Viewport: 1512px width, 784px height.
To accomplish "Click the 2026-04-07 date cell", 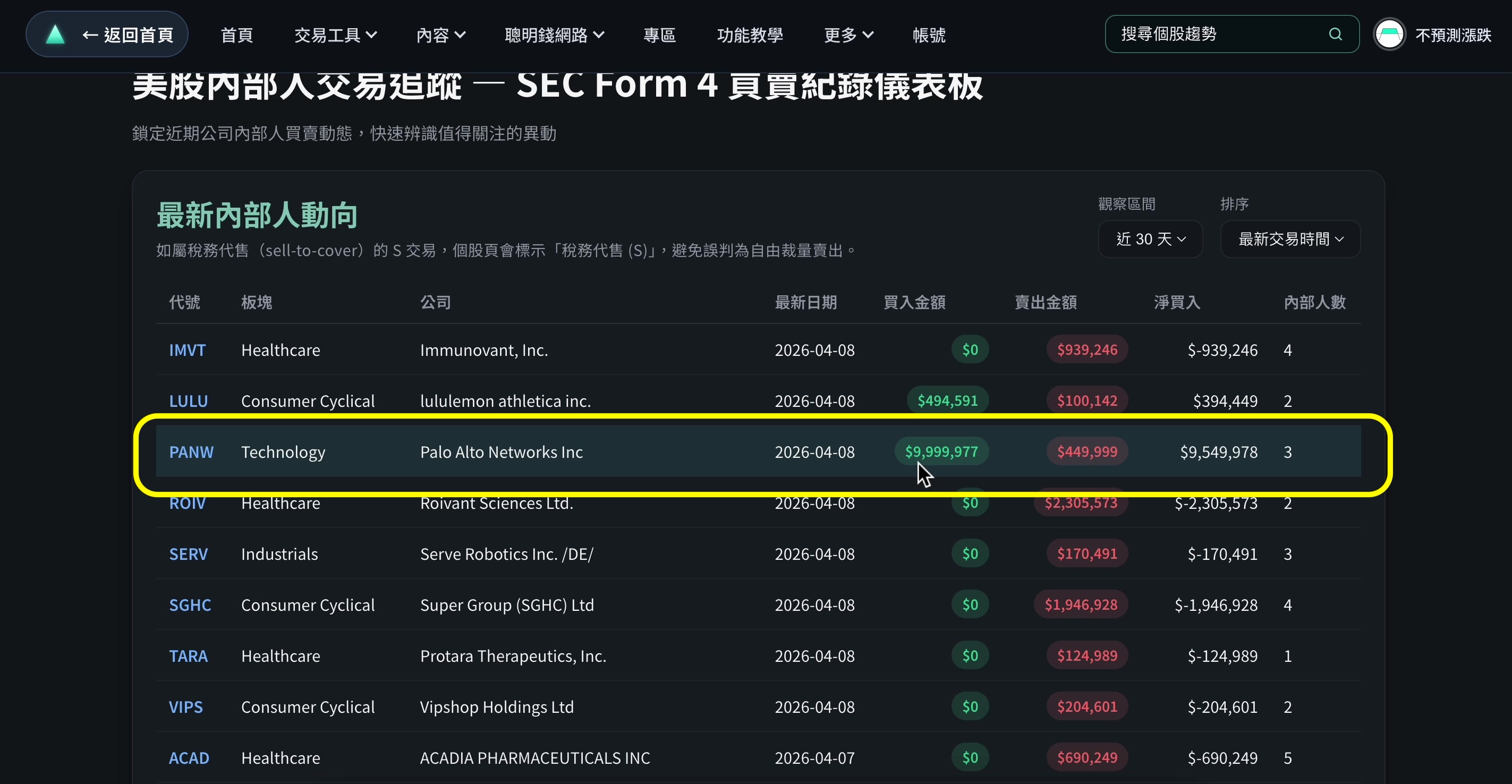I will coord(814,758).
